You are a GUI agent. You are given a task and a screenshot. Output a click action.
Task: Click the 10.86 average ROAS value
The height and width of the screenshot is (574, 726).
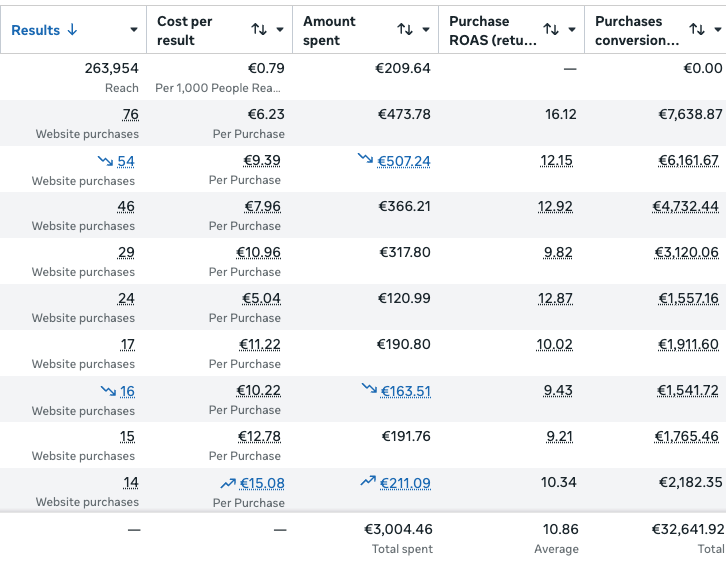click(x=561, y=529)
